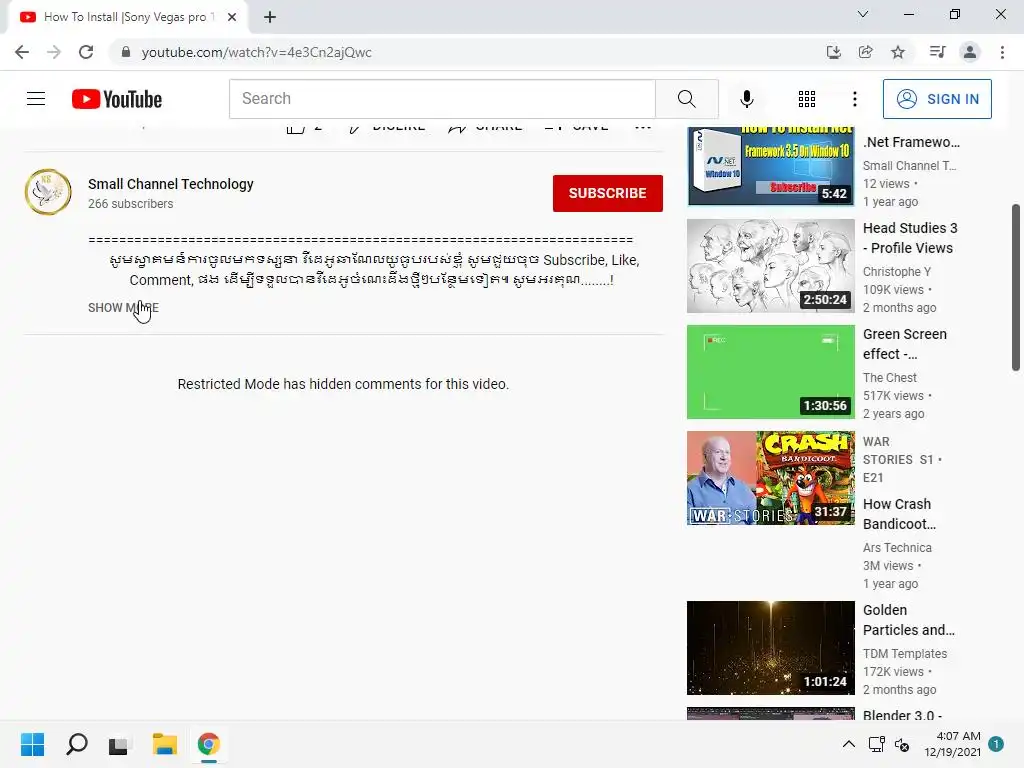Bookmark this page with star icon
Screen dimensions: 1024x768
click(898, 52)
